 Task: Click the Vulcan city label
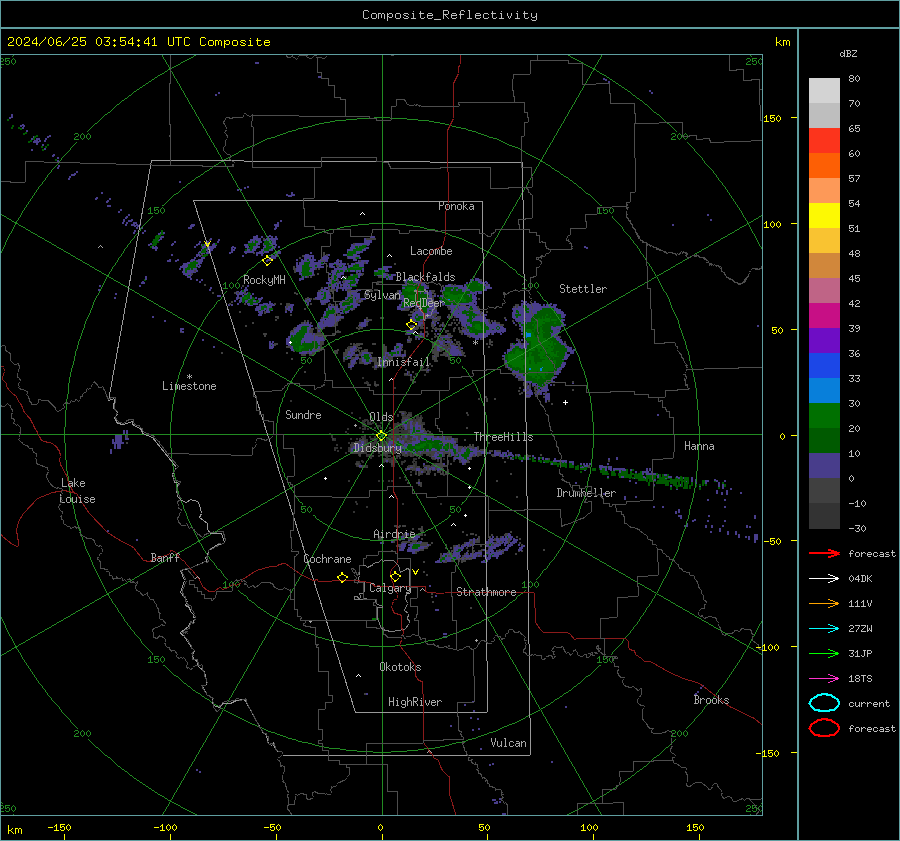click(508, 743)
